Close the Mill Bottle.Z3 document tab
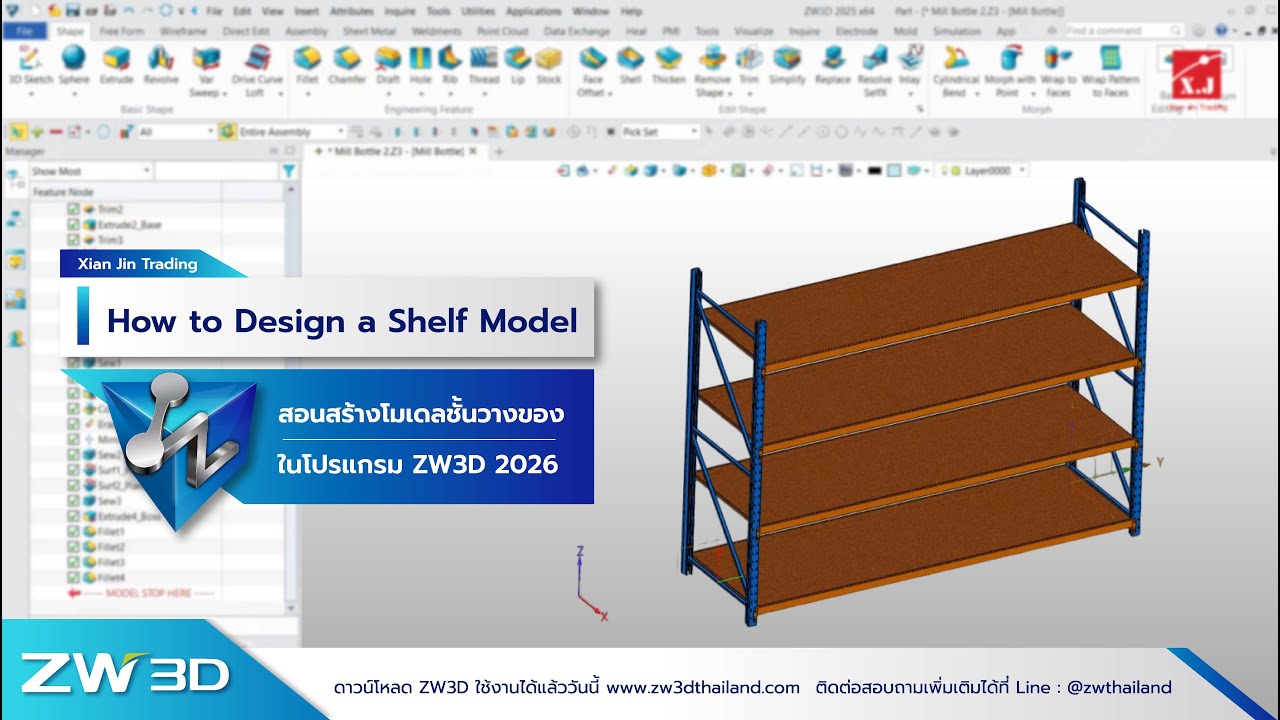Image resolution: width=1280 pixels, height=720 pixels. point(474,151)
